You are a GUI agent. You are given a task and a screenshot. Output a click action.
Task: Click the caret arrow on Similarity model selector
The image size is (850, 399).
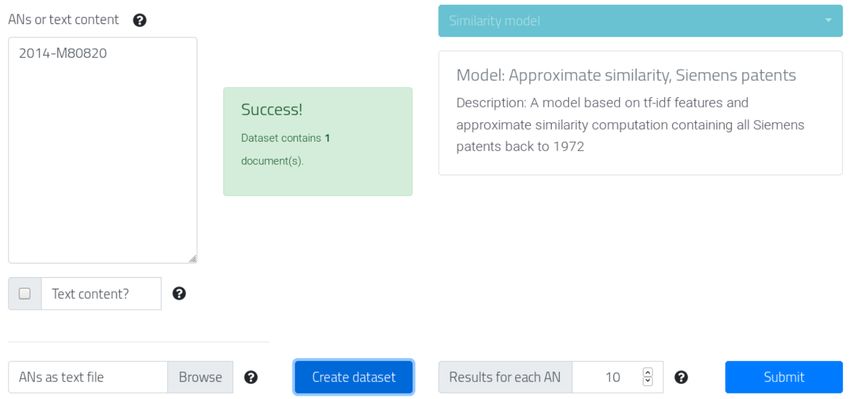(x=828, y=21)
